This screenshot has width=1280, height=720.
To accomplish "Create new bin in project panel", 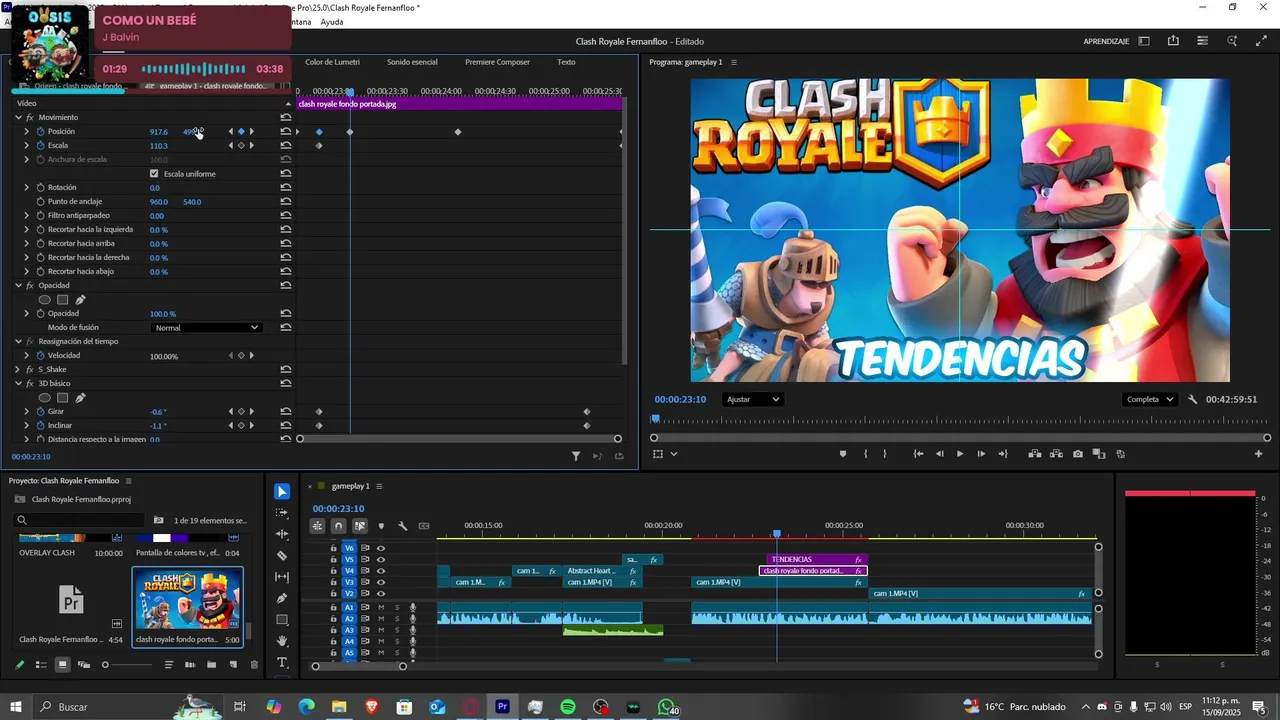I will pyautogui.click(x=211, y=665).
